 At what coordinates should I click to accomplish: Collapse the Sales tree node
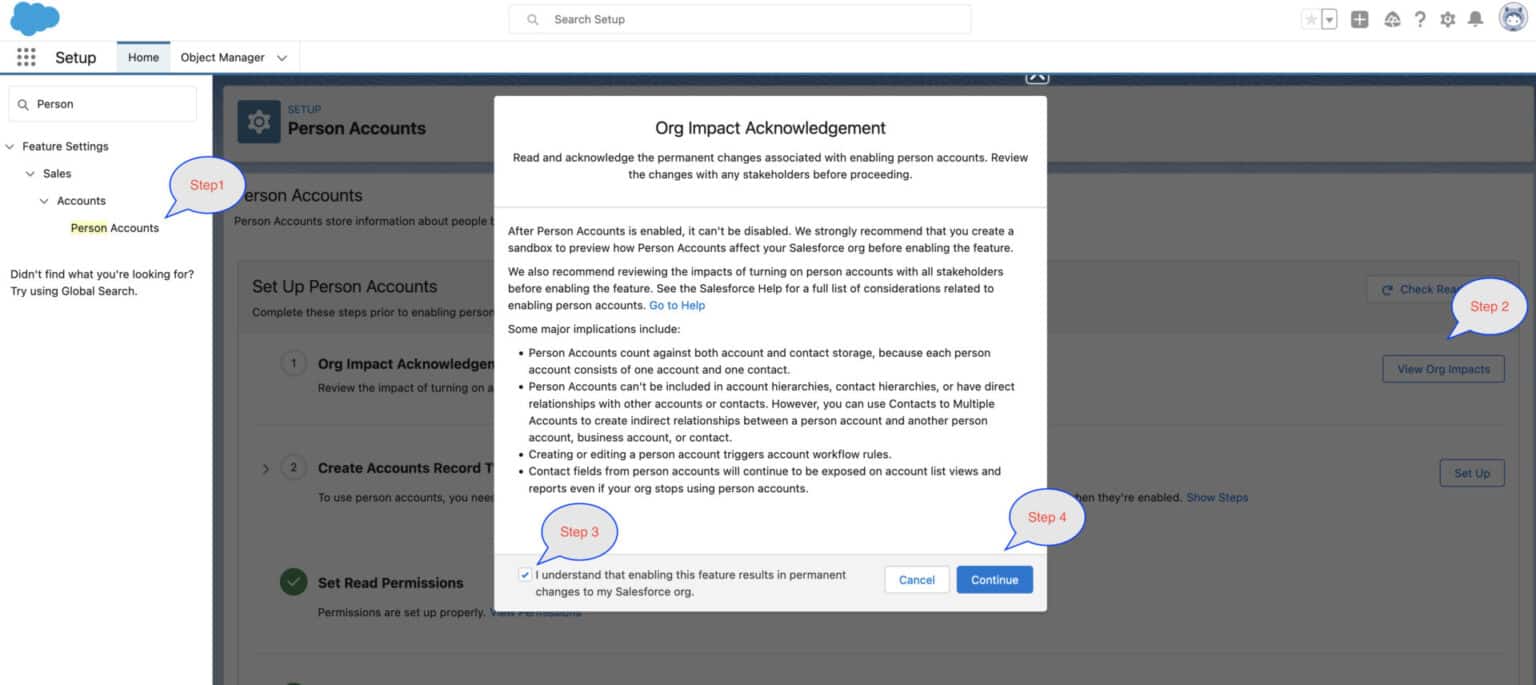tap(30, 173)
